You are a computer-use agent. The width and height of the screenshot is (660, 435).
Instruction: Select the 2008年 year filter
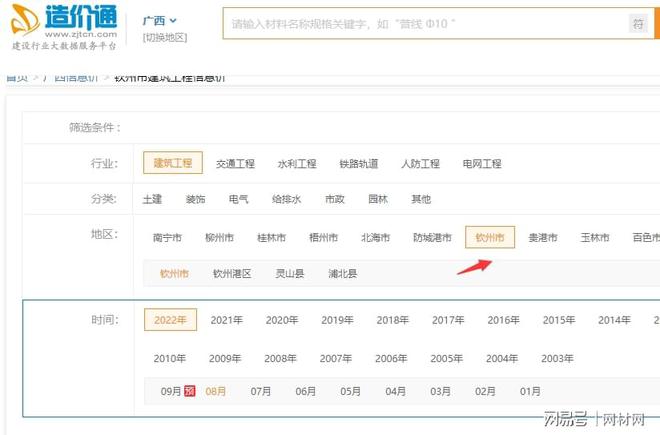coord(280,359)
